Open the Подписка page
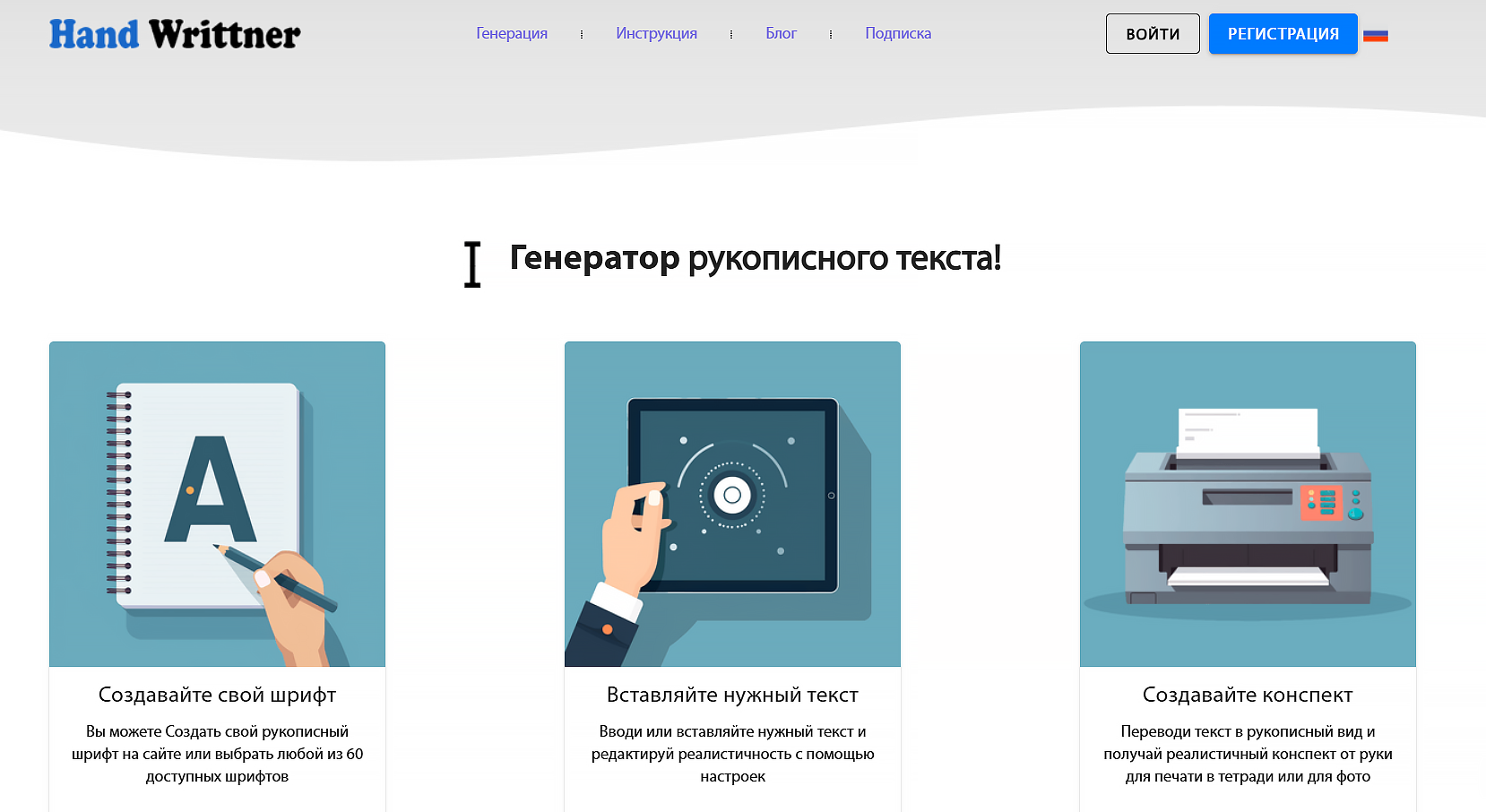 (898, 34)
